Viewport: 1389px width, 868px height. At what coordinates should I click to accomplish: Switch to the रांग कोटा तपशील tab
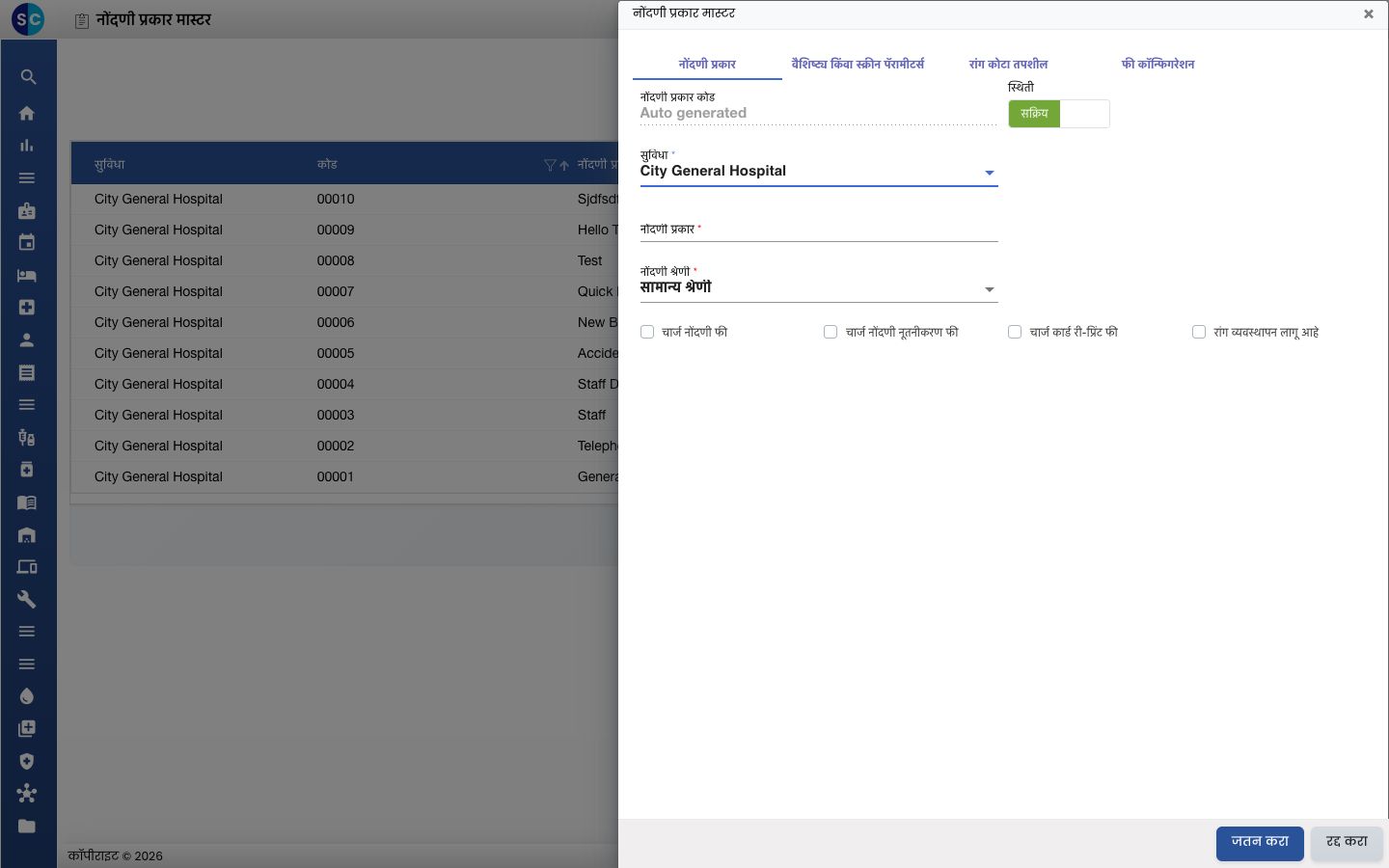click(x=1008, y=64)
